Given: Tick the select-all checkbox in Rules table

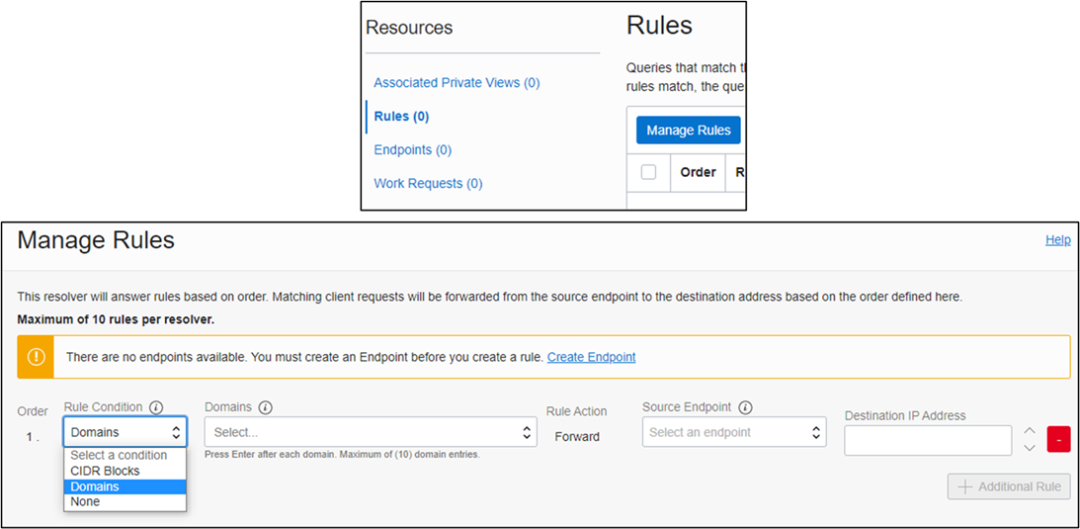Looking at the screenshot, I should [x=648, y=172].
